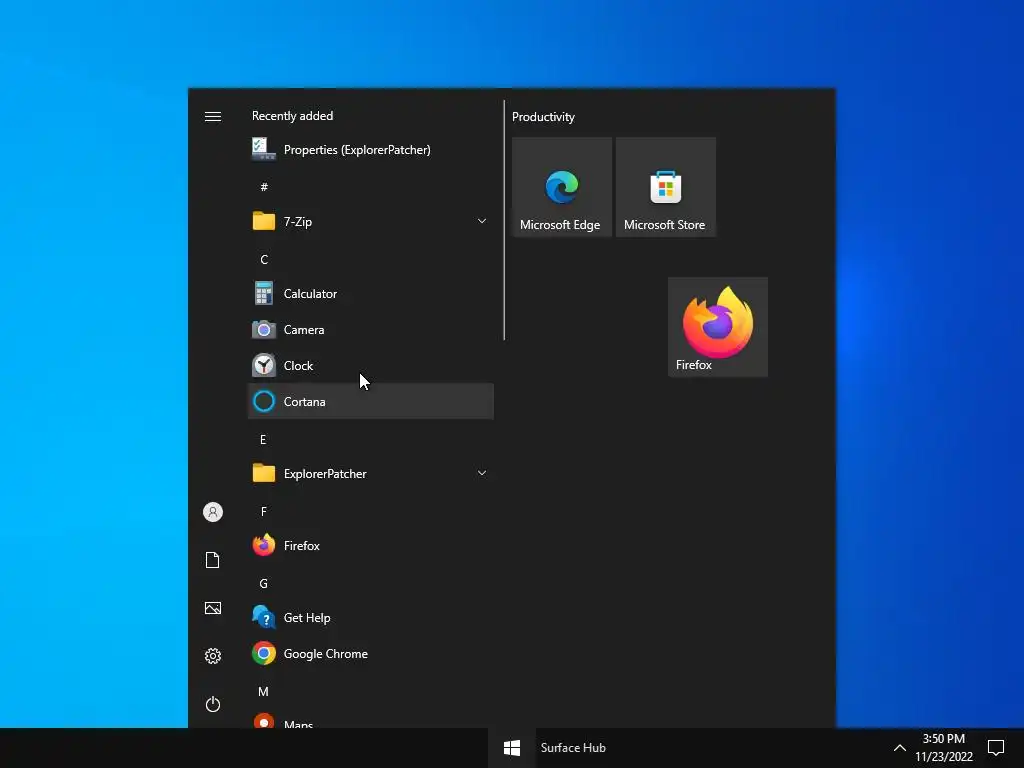This screenshot has width=1024, height=768.
Task: Click the 'Recently added' heading
Action: coord(293,116)
